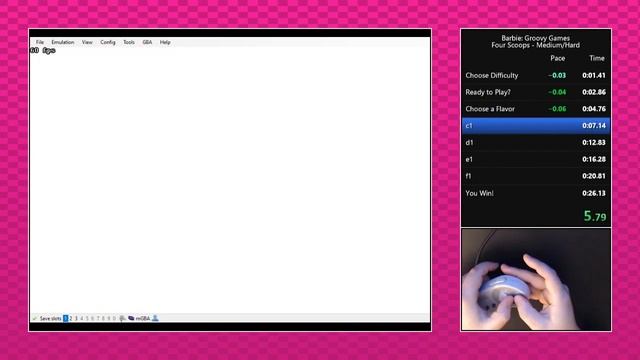
Task: Select the 'Choose a Flavor' split row
Action: pyautogui.click(x=536, y=109)
